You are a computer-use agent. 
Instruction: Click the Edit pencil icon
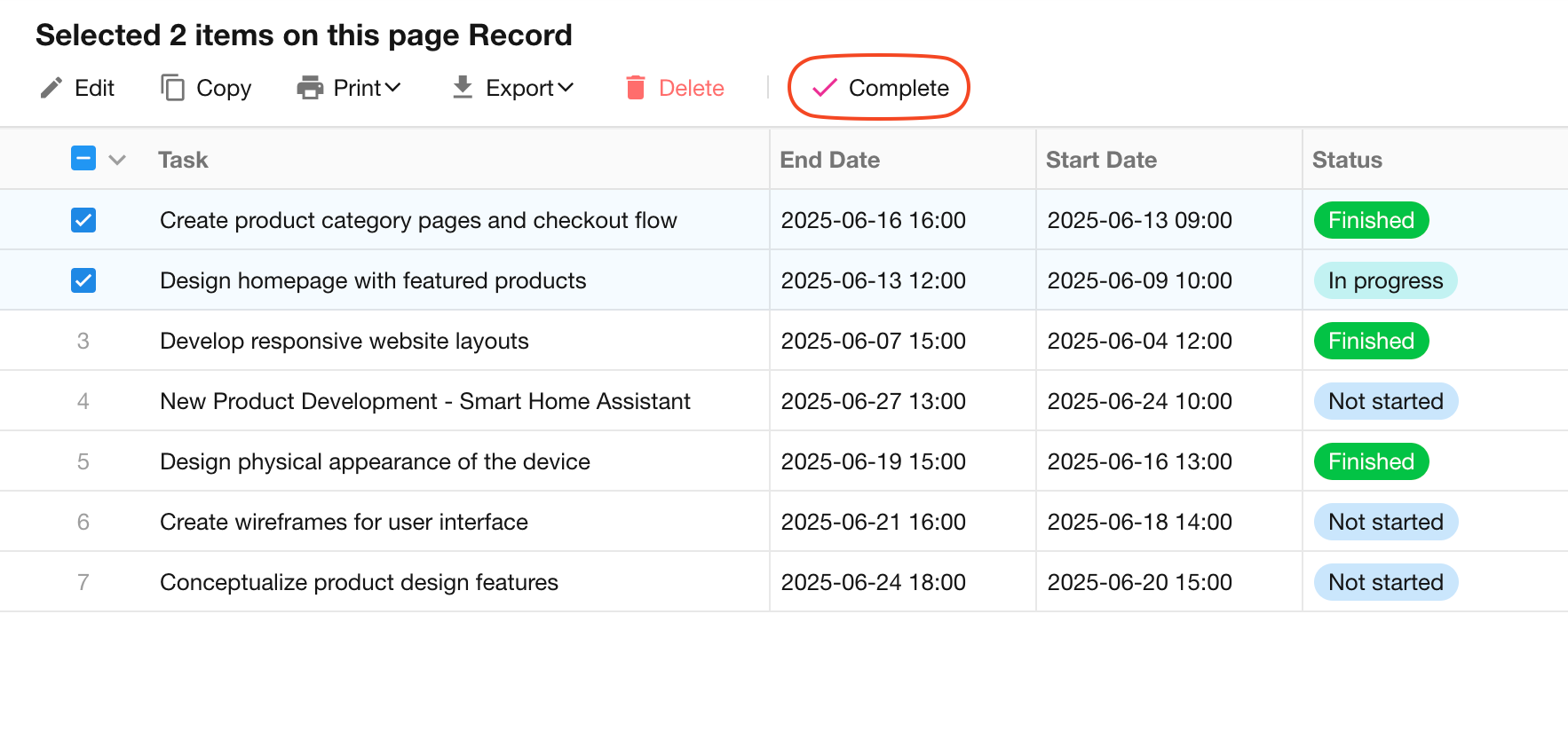pos(51,88)
